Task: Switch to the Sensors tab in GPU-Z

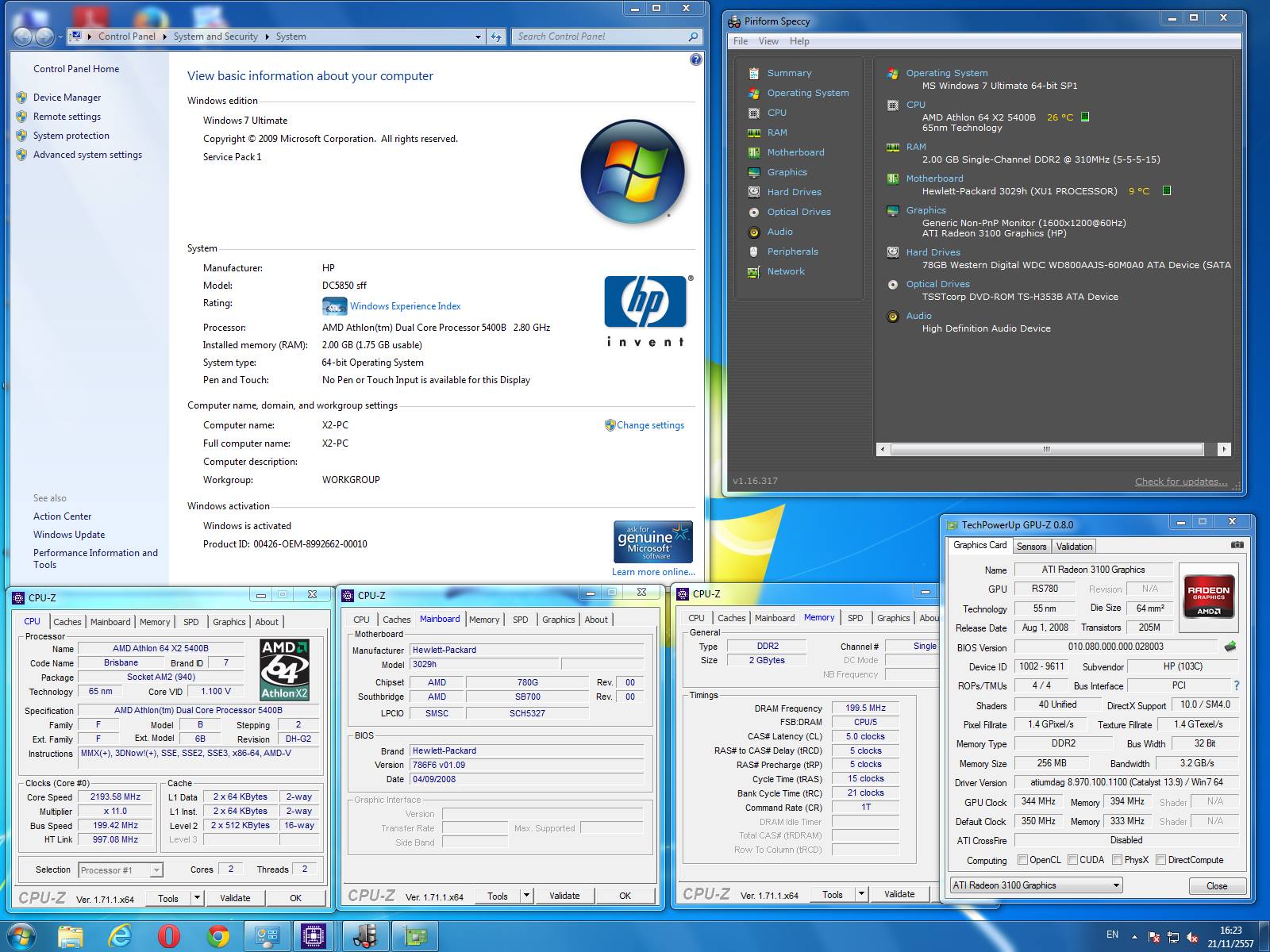Action: pos(1031,547)
